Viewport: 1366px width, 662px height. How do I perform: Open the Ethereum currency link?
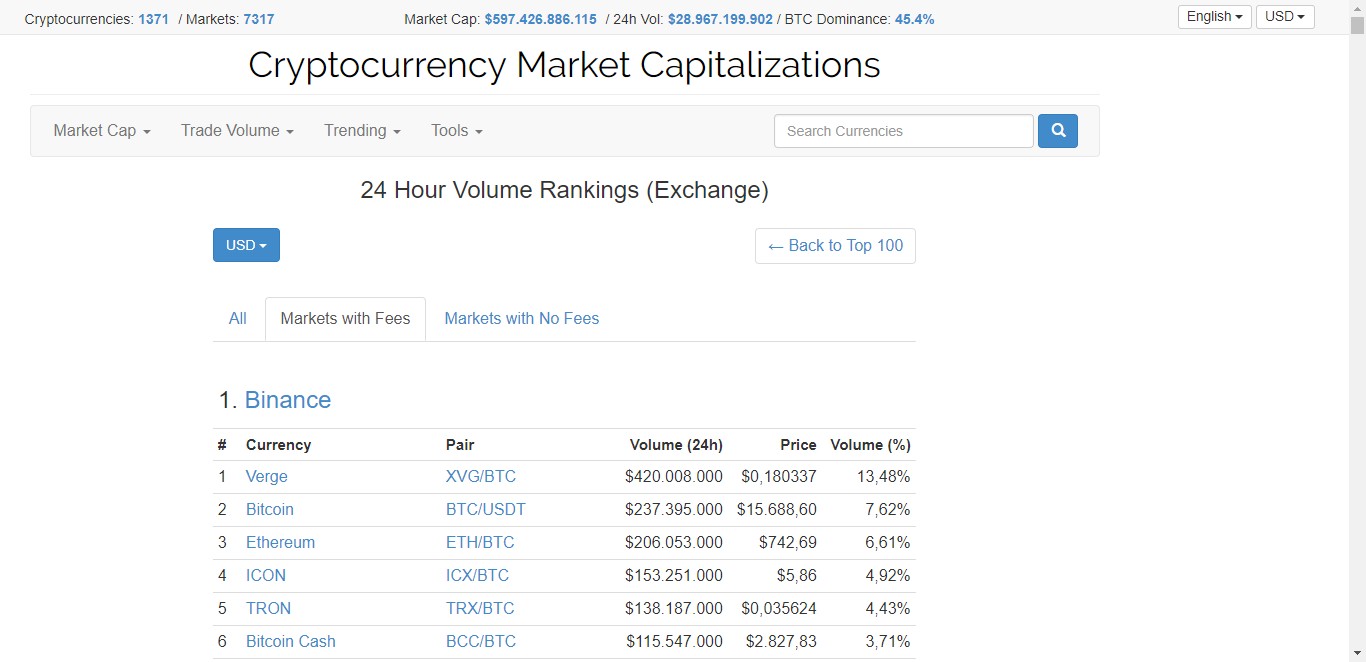(x=280, y=543)
